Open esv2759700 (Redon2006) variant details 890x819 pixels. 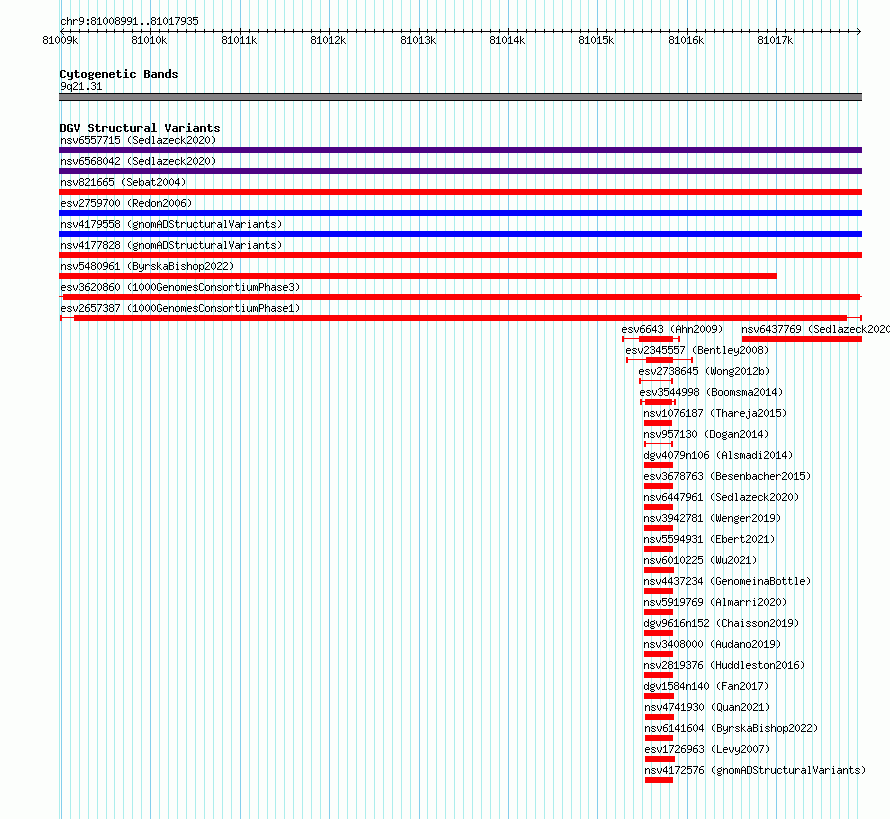click(126, 203)
